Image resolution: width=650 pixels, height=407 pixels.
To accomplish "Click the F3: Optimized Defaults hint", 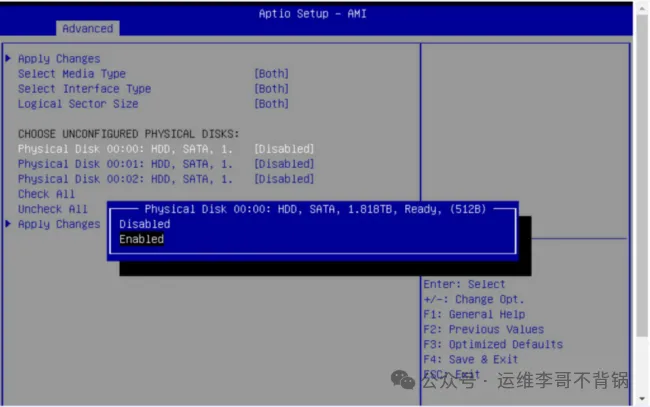I will tap(492, 344).
